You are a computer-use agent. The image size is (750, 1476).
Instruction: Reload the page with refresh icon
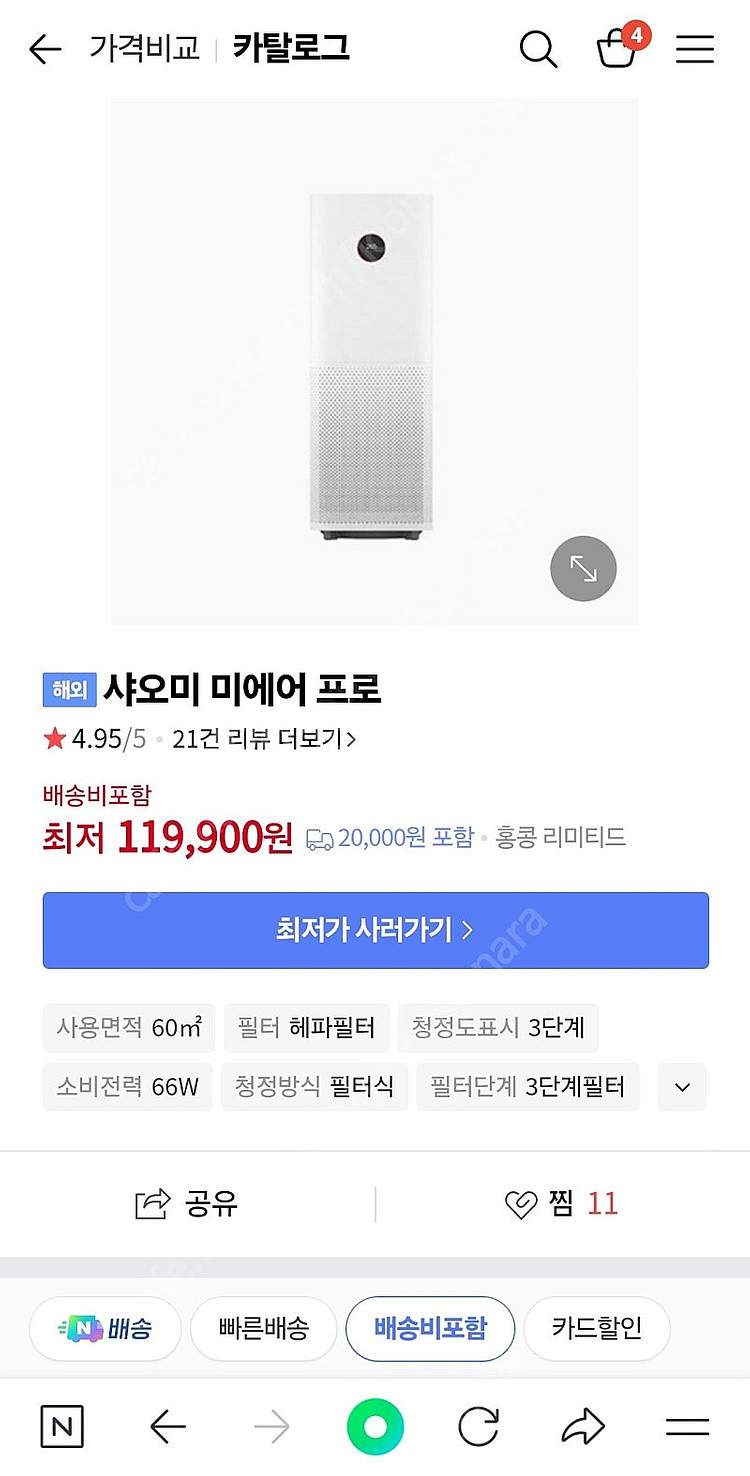click(478, 1427)
